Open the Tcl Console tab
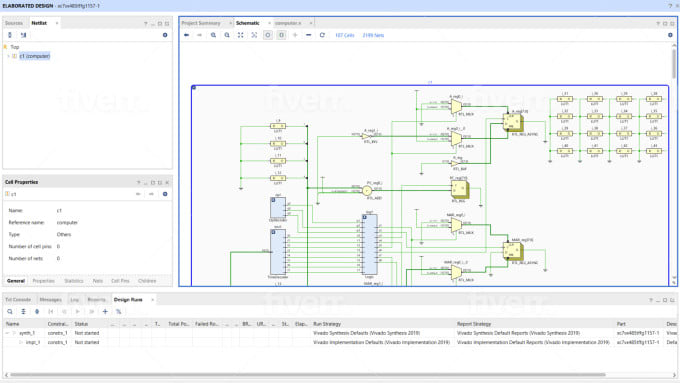680x383 pixels. [x=18, y=300]
